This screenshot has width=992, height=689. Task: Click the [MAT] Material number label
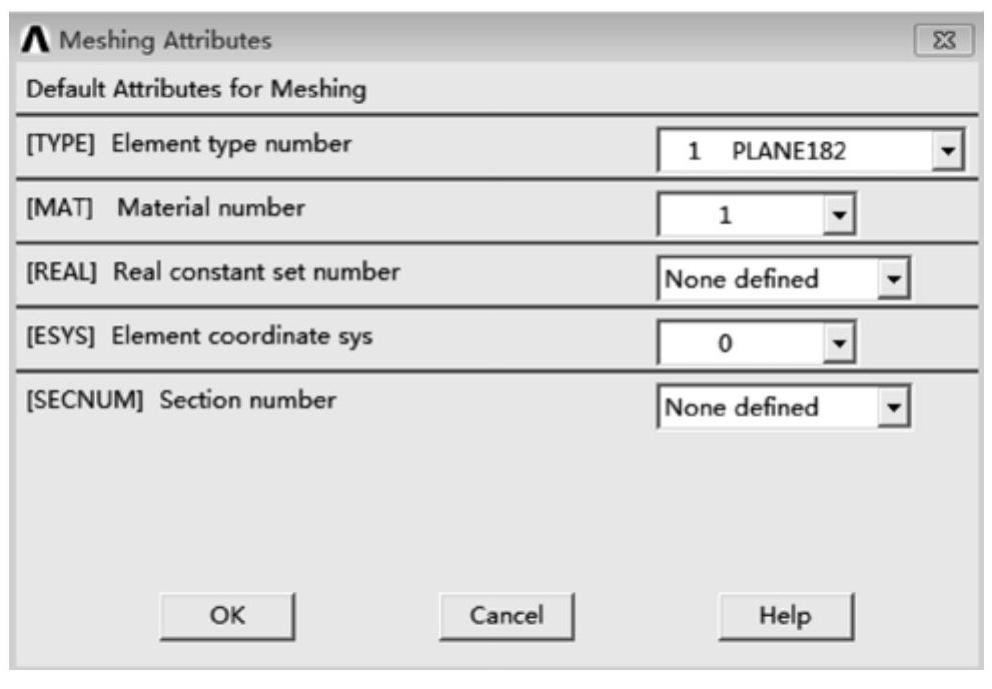coord(166,208)
